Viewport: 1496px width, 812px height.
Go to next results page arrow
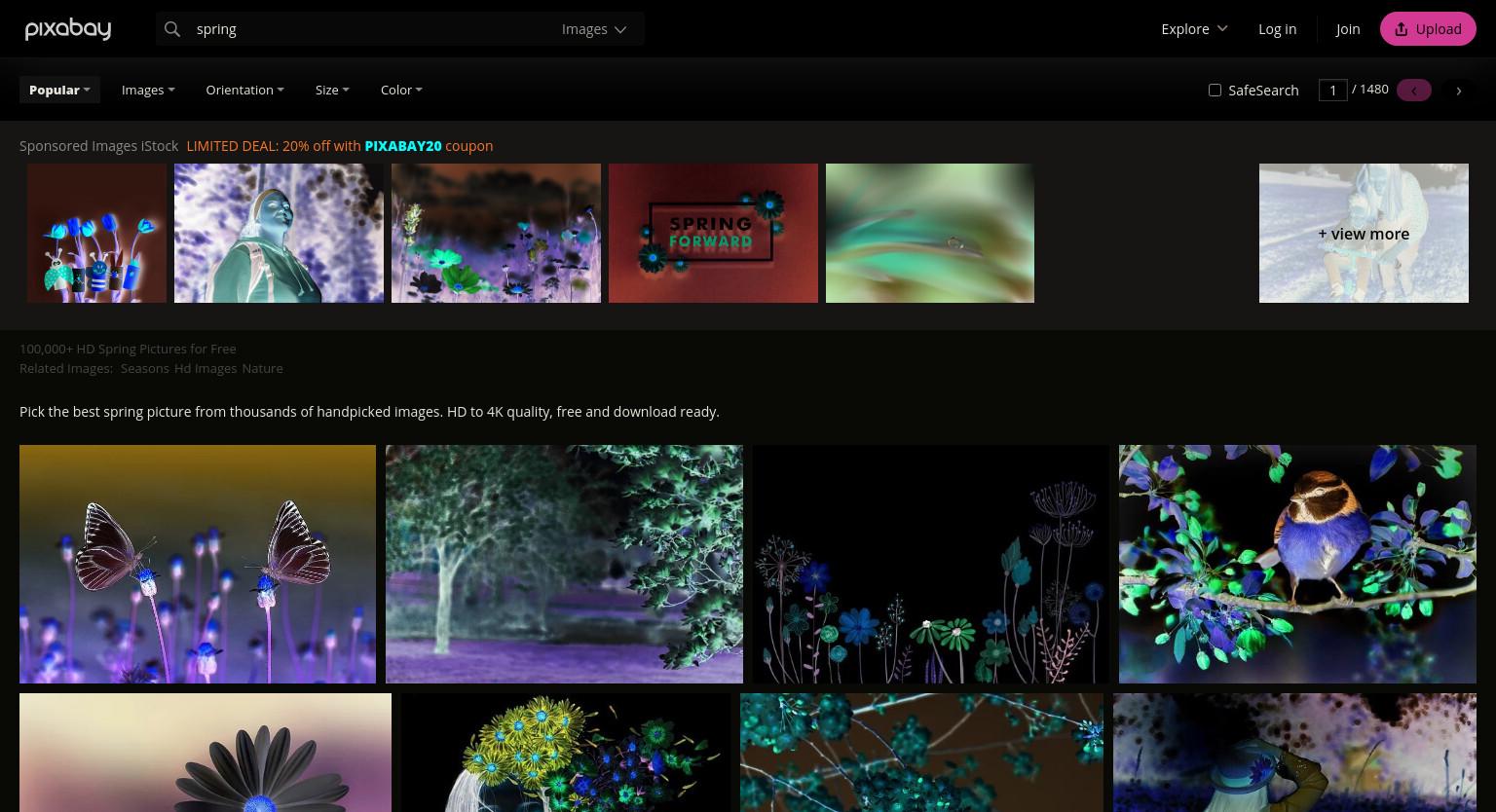click(1458, 91)
